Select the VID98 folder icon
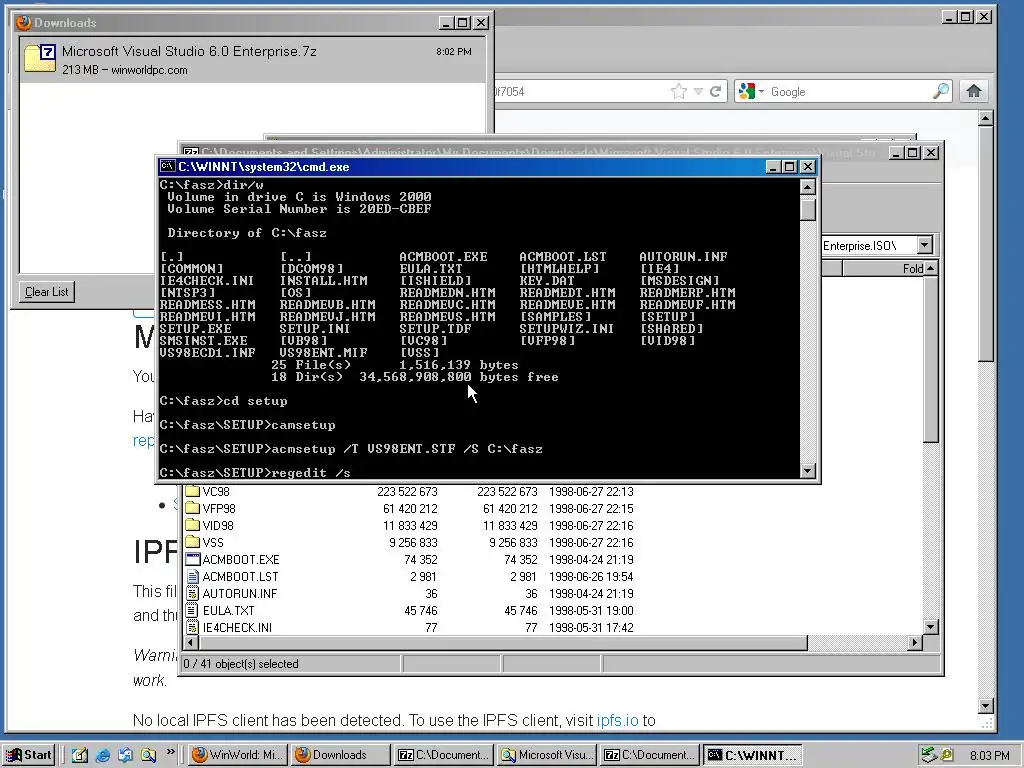 click(192, 525)
